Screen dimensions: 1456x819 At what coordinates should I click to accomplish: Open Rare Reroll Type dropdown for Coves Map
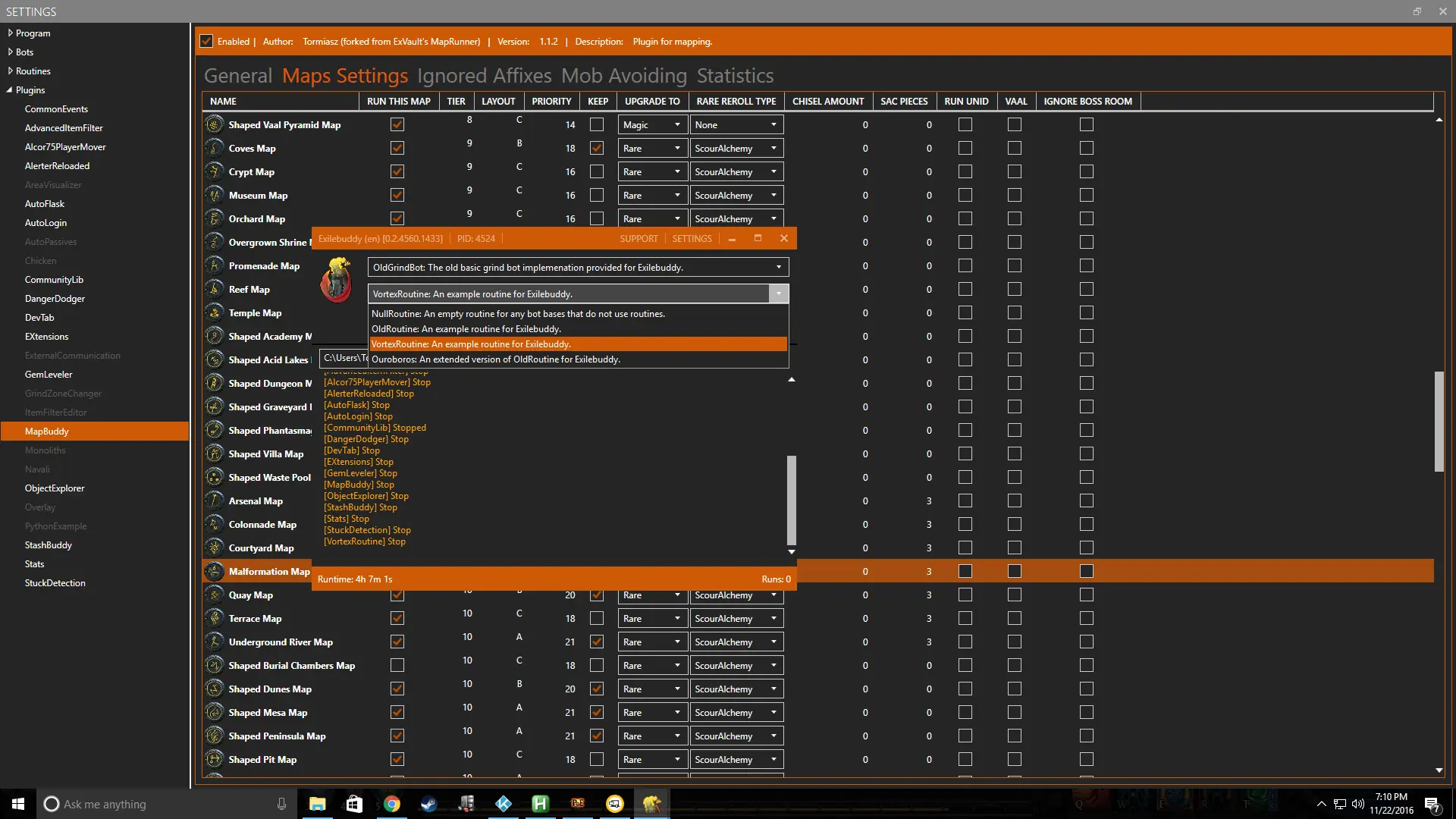pyautogui.click(x=736, y=148)
